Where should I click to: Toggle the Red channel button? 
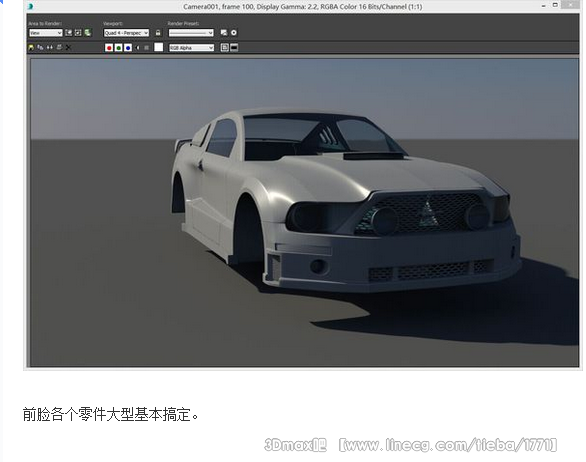[109, 47]
